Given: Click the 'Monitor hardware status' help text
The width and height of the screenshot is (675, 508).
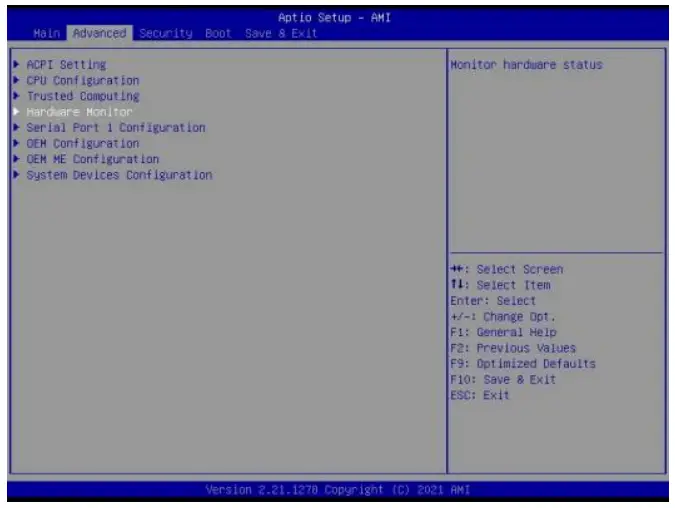Looking at the screenshot, I should pos(526,65).
